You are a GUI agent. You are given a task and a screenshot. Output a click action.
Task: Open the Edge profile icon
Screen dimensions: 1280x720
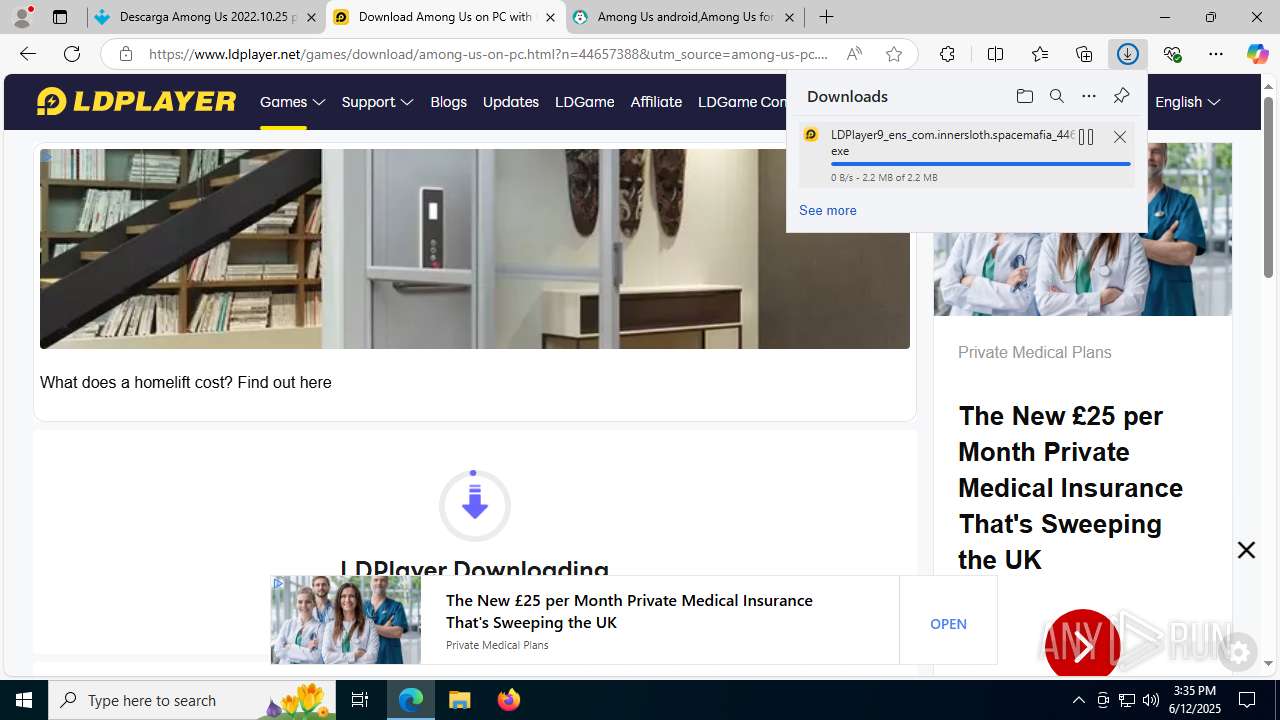point(22,17)
